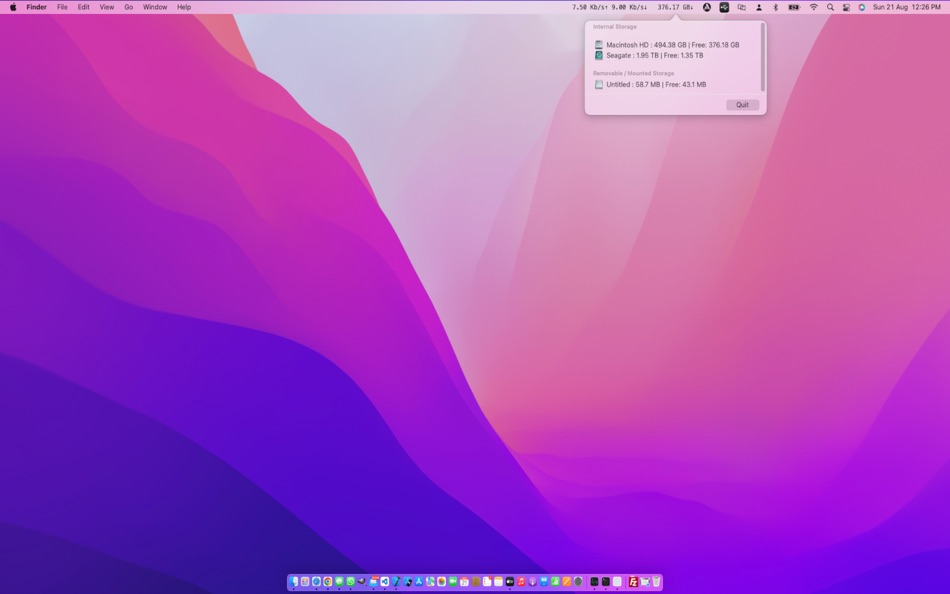Click the circled A menu bar icon
This screenshot has height=594, width=950.
coord(706,7)
